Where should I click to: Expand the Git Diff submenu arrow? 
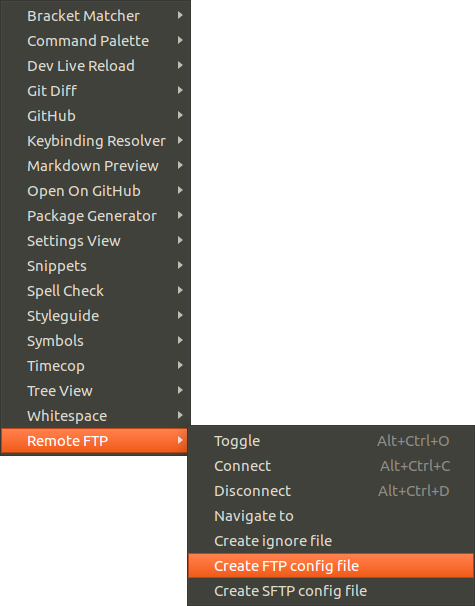(180, 90)
